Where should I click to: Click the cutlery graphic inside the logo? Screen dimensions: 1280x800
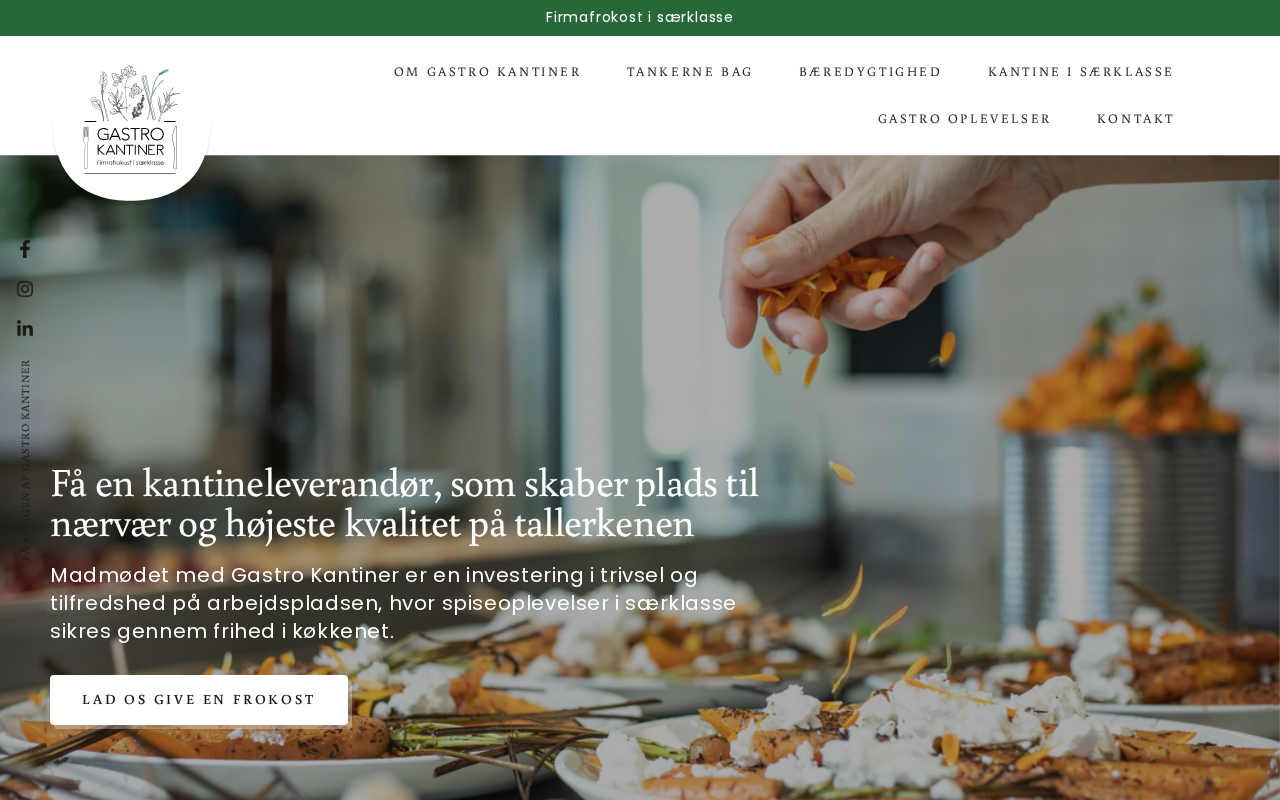86,145
